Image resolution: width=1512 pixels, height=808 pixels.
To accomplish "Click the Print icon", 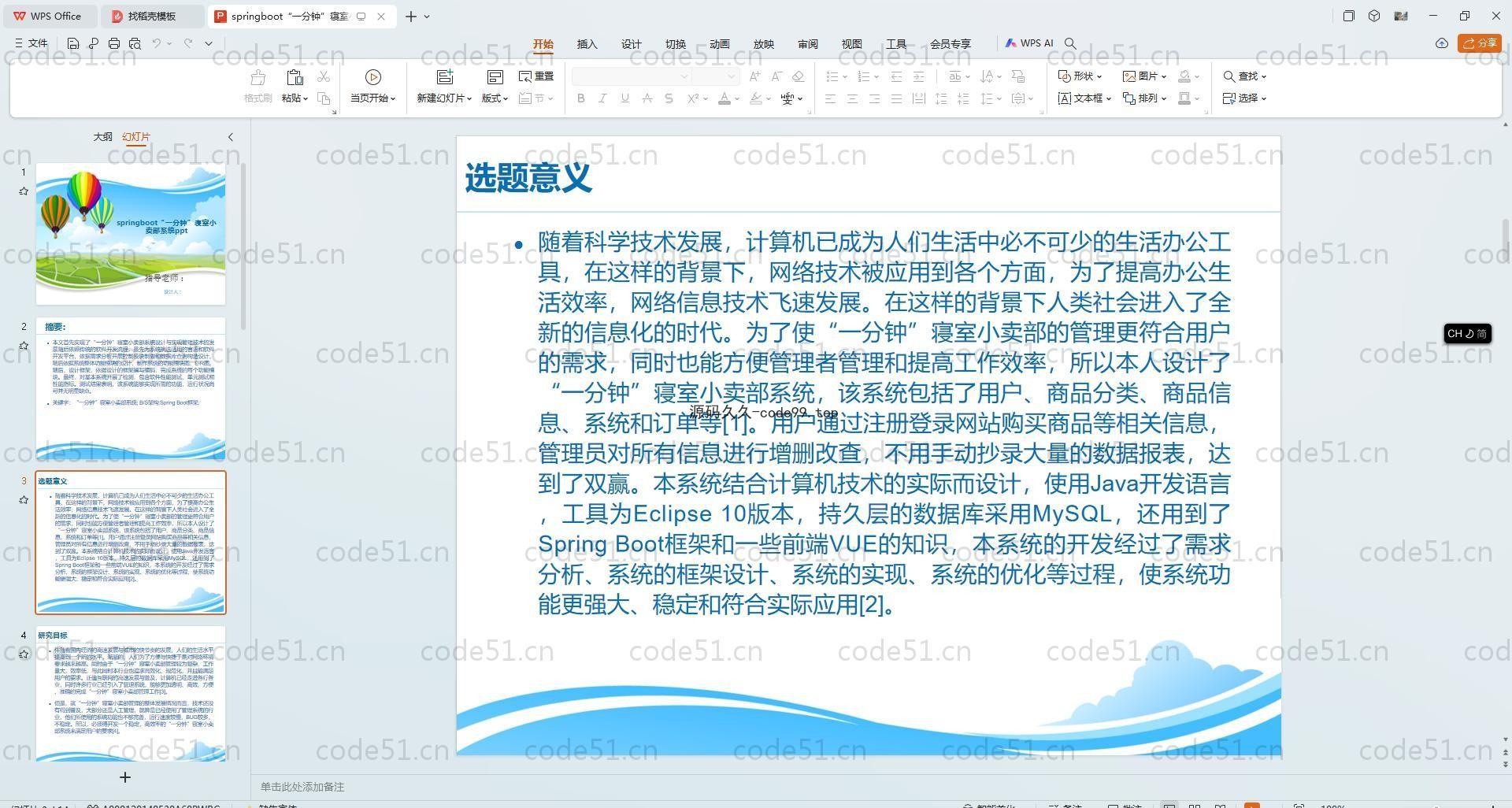I will tap(114, 43).
